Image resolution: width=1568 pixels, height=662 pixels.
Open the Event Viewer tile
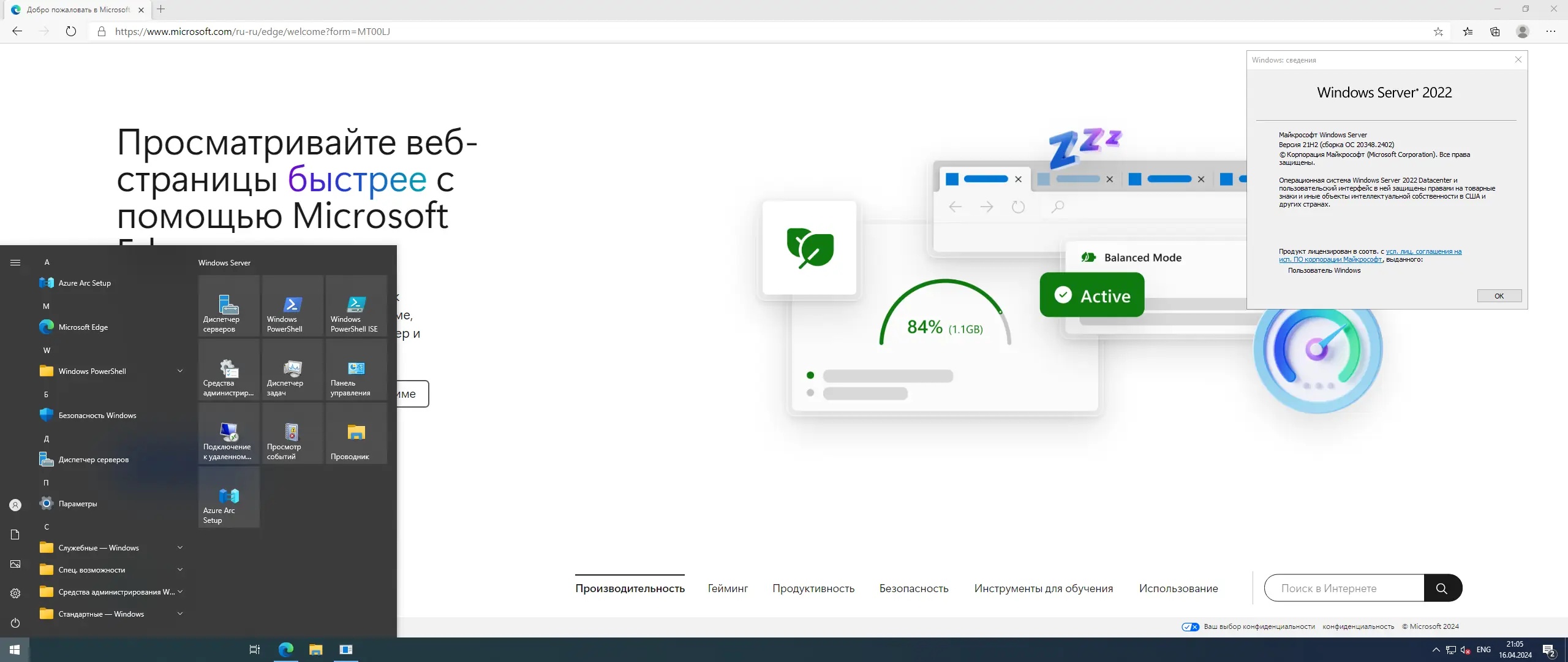tap(292, 433)
